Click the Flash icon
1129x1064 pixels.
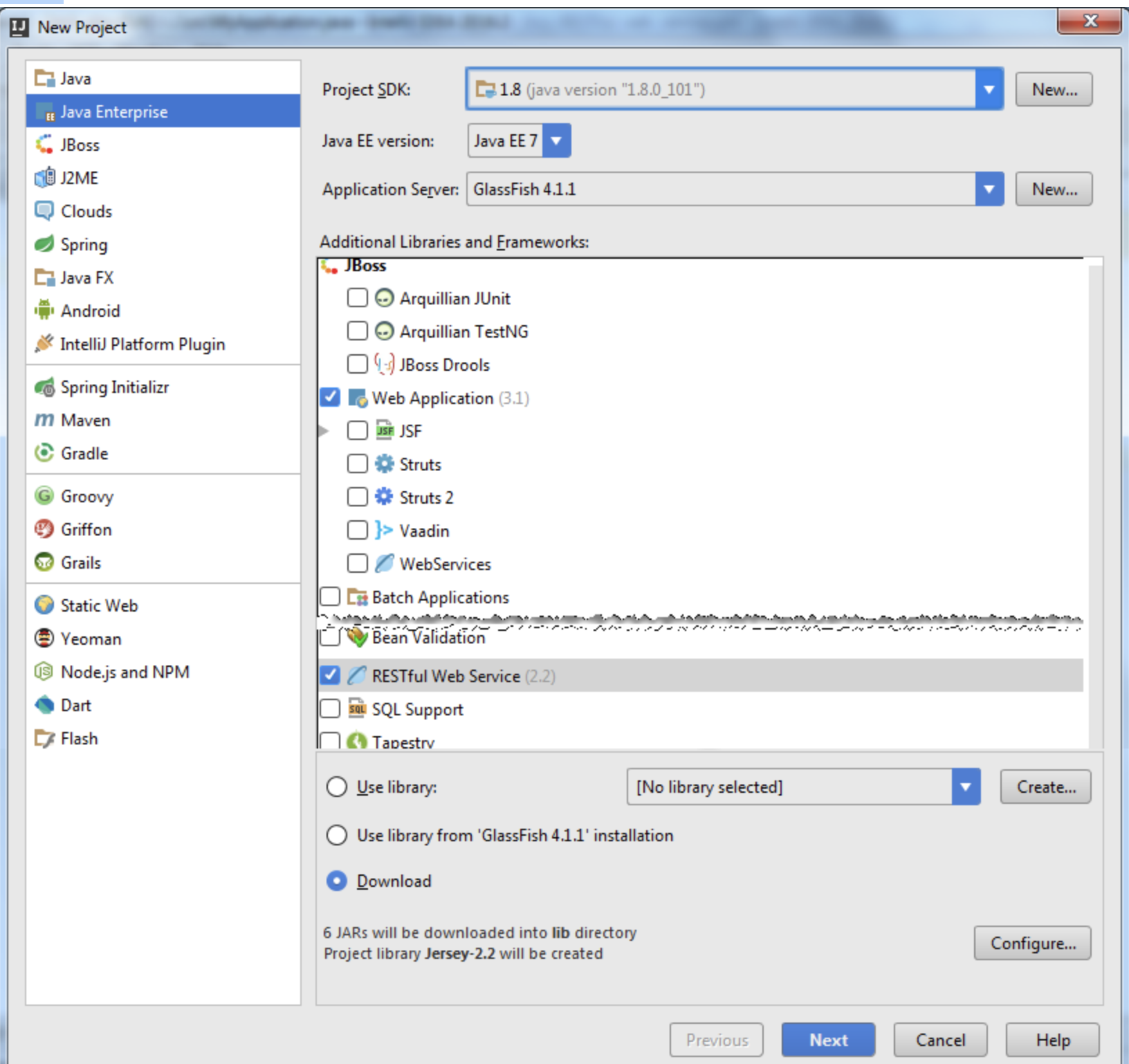click(45, 738)
